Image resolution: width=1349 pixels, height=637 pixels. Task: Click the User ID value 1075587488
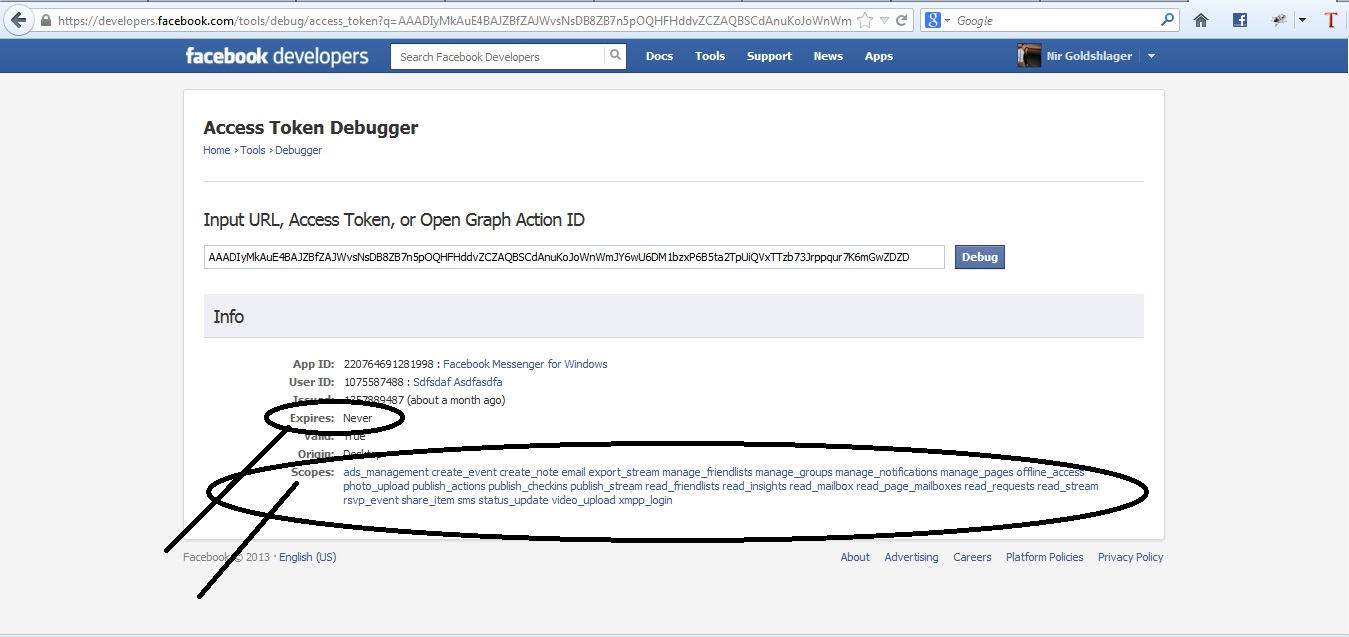[373, 382]
